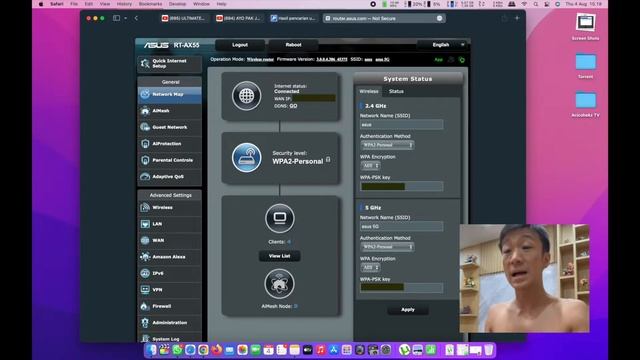The image size is (640, 360).
Task: Open System Log page
Action: point(169,339)
